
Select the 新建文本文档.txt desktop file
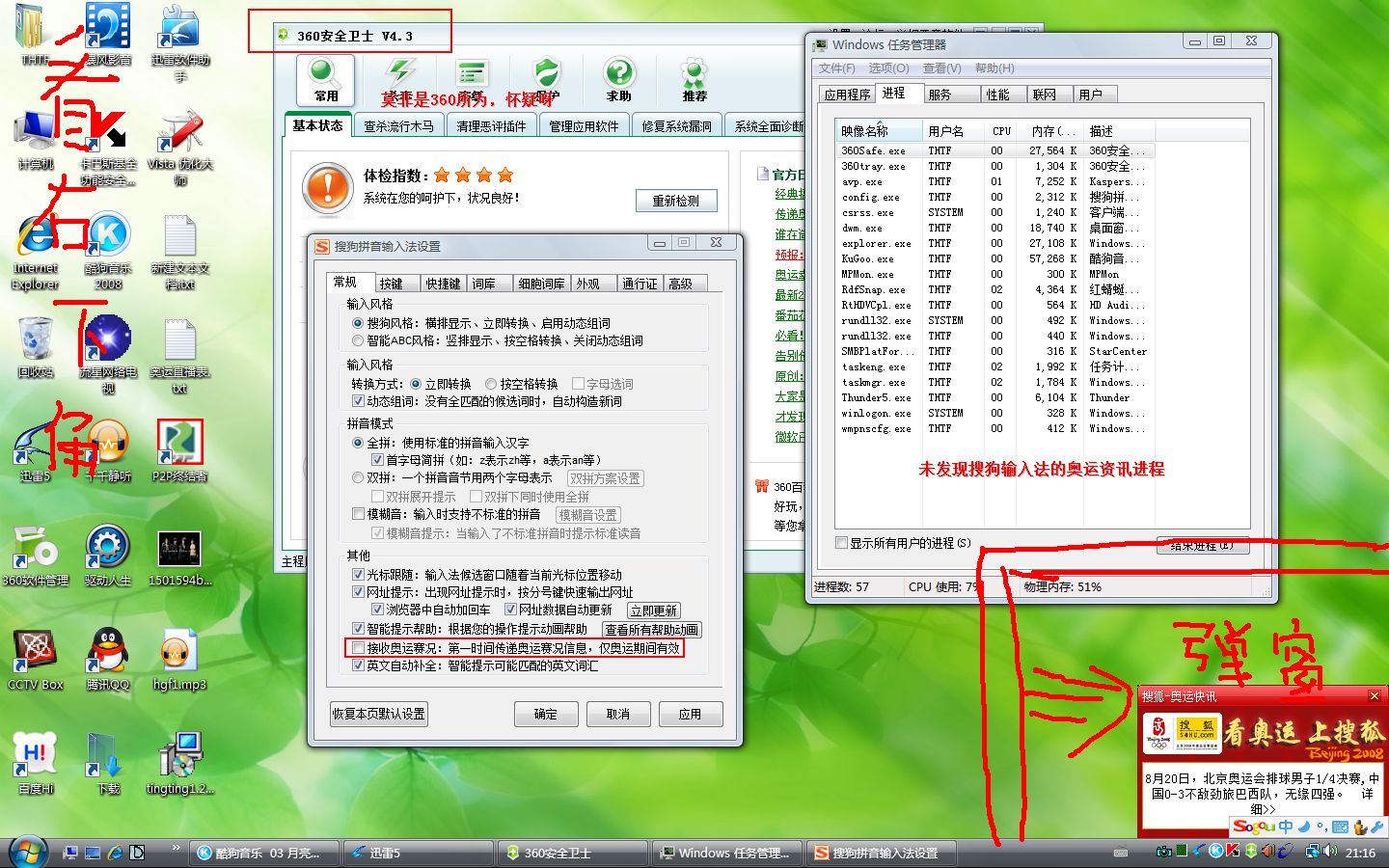coord(179,251)
